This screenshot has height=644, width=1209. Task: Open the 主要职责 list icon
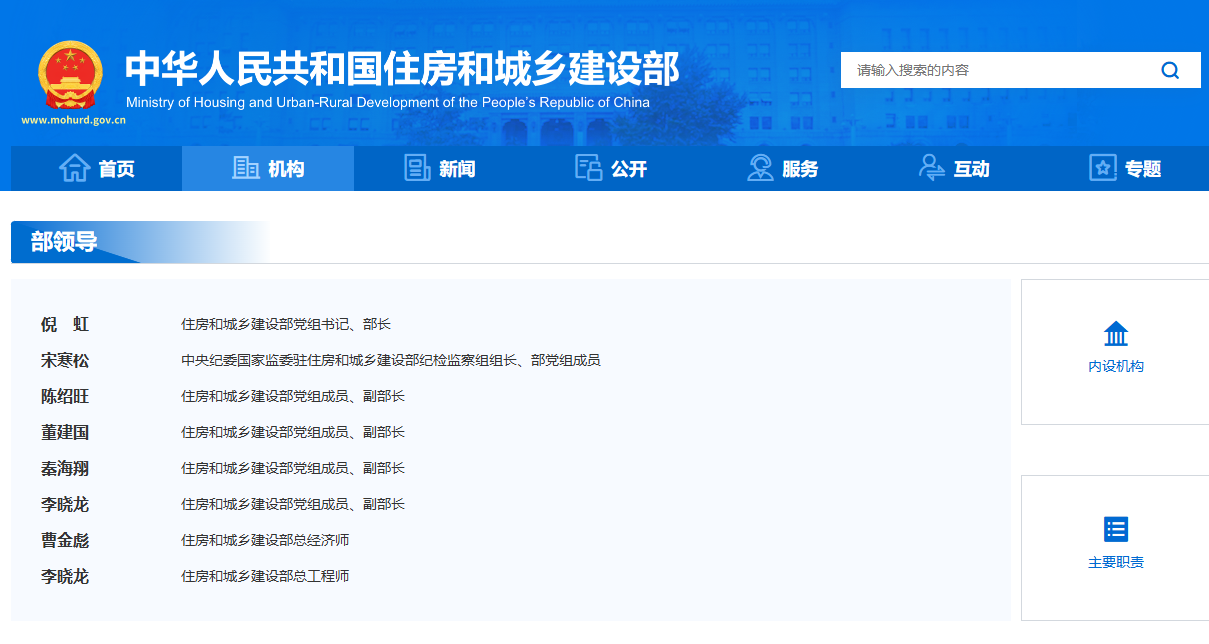click(x=1115, y=529)
